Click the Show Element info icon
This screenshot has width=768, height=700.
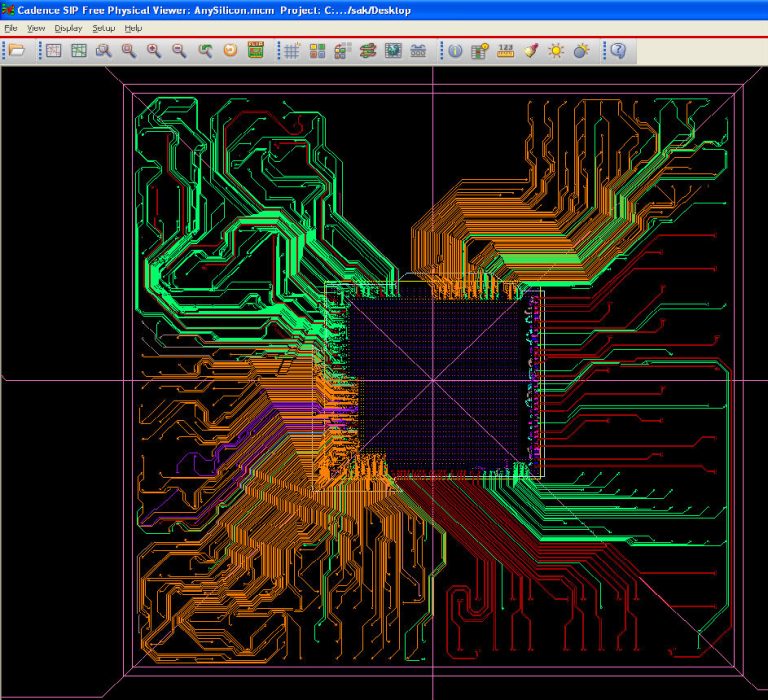[x=455, y=50]
